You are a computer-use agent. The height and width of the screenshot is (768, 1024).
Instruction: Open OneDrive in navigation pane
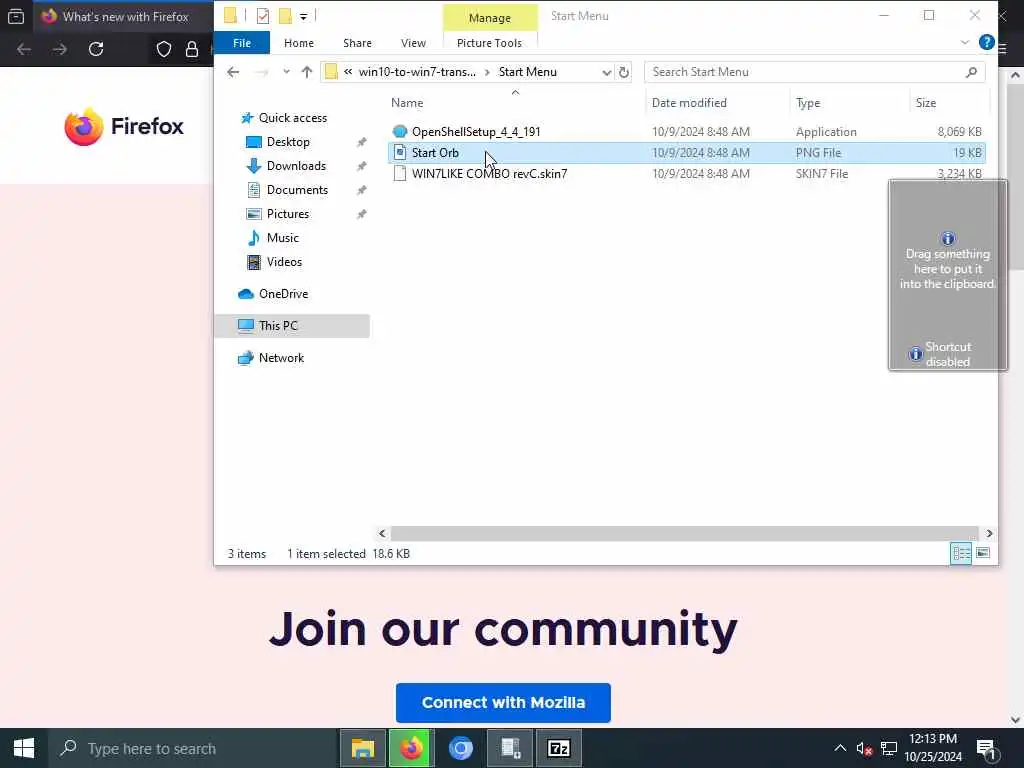283,294
